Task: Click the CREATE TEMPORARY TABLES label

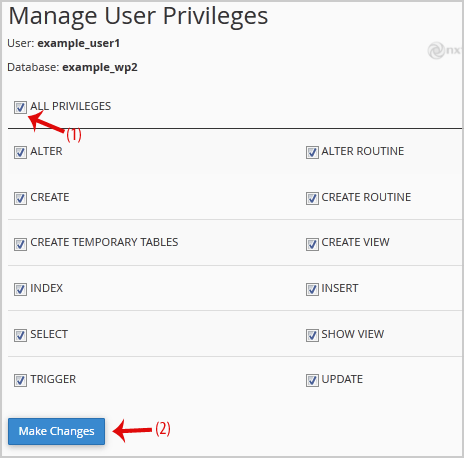Action: pos(104,242)
